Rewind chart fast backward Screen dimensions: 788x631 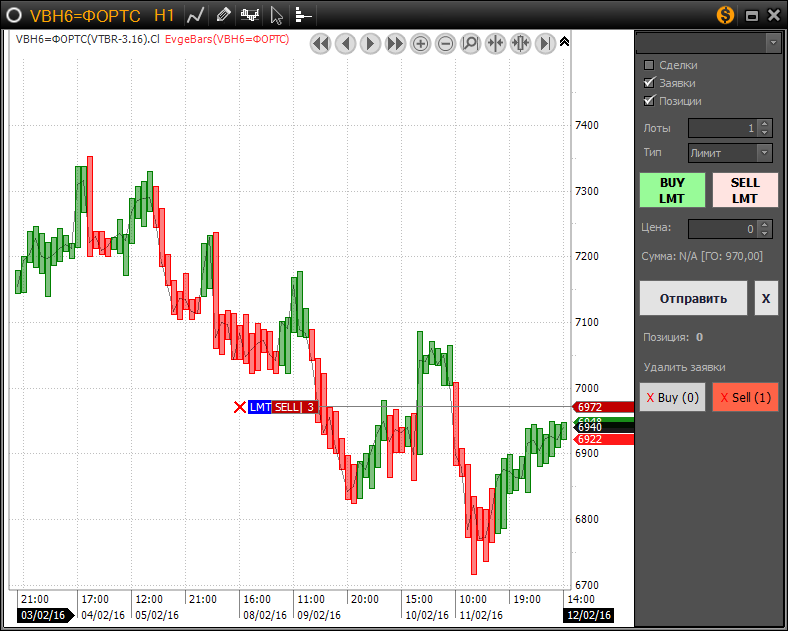pyautogui.click(x=320, y=43)
